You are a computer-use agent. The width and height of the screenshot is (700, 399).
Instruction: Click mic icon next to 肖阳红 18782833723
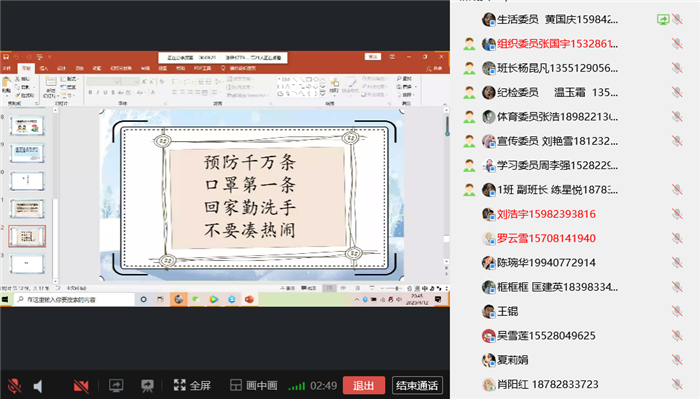click(677, 384)
